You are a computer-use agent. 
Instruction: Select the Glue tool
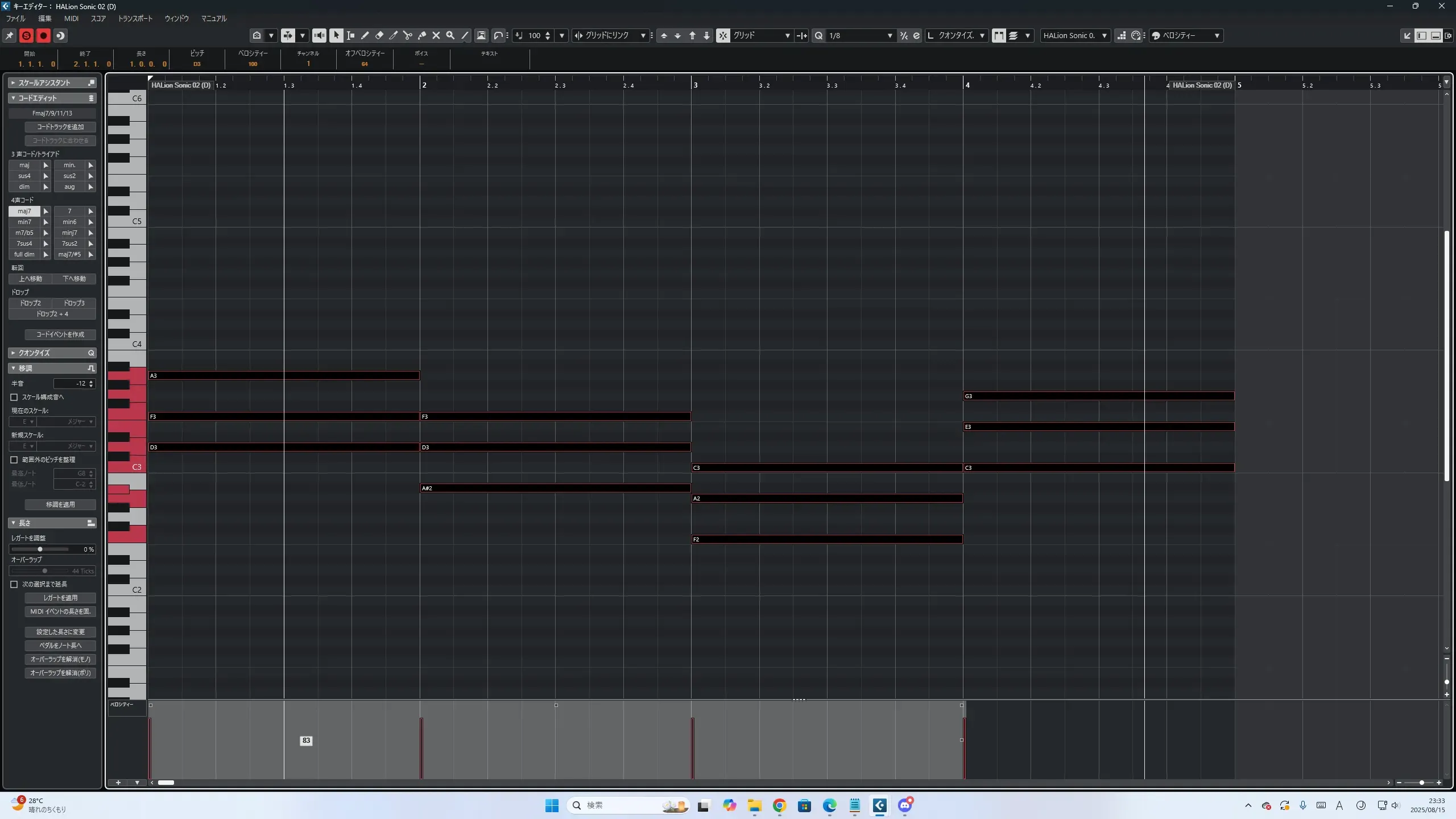[x=422, y=35]
